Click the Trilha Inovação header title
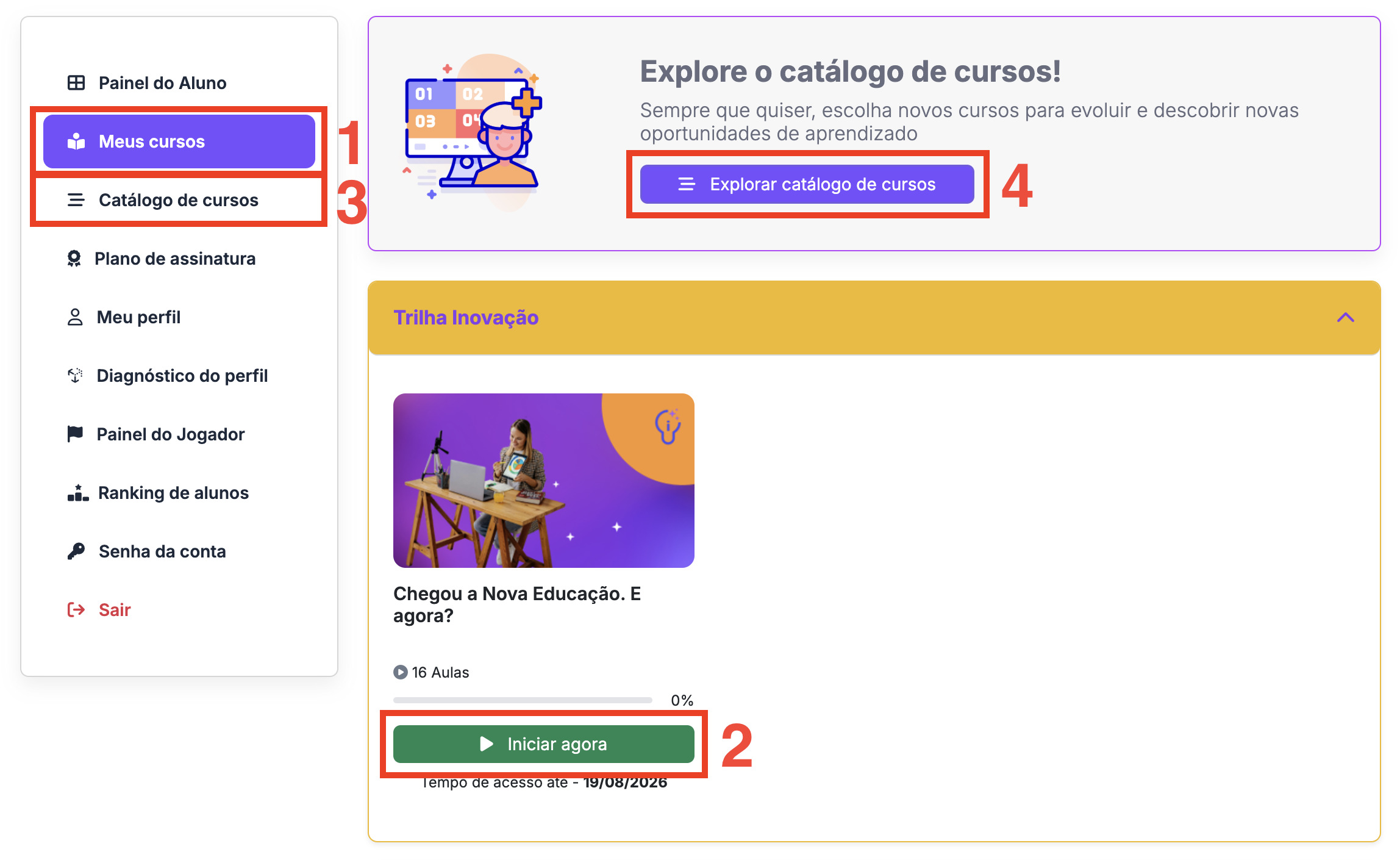The width and height of the screenshot is (1400, 860). (x=466, y=318)
